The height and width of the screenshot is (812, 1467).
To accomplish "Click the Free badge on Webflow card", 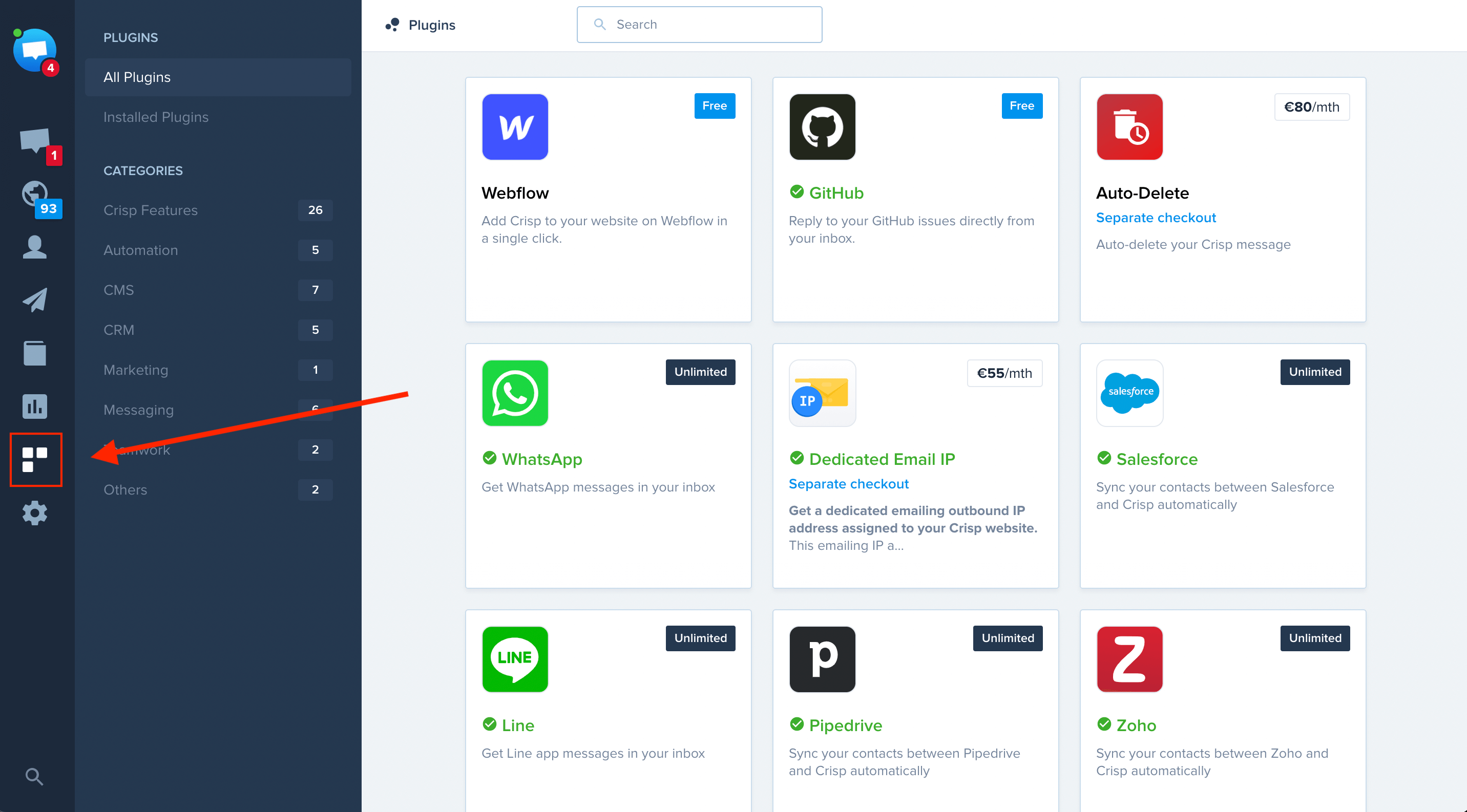I will [715, 106].
